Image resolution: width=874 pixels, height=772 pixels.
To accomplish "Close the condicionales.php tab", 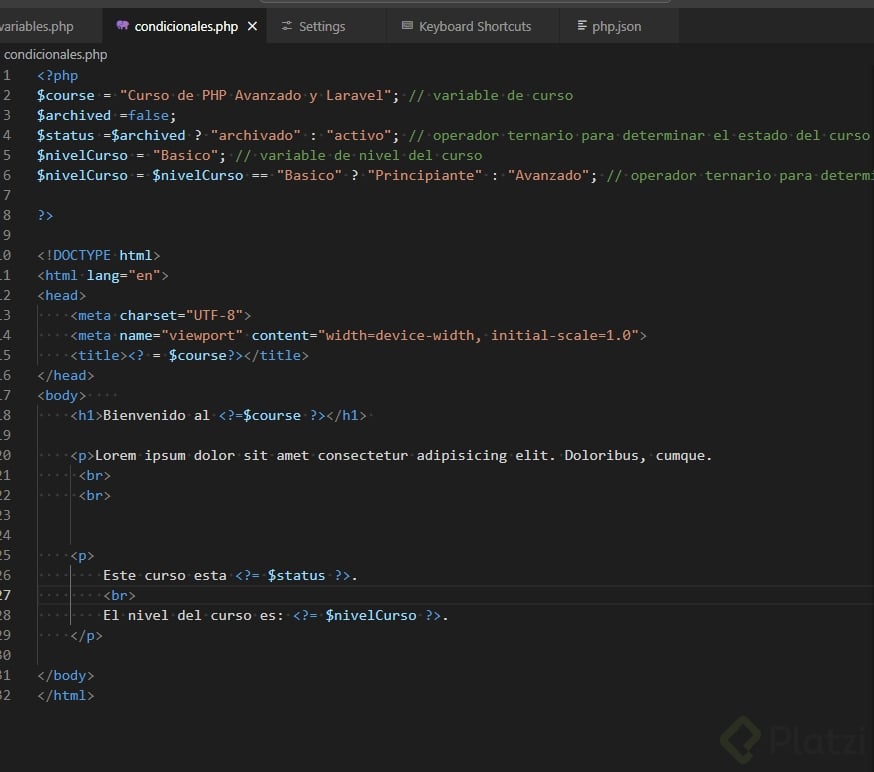I will [x=252, y=26].
